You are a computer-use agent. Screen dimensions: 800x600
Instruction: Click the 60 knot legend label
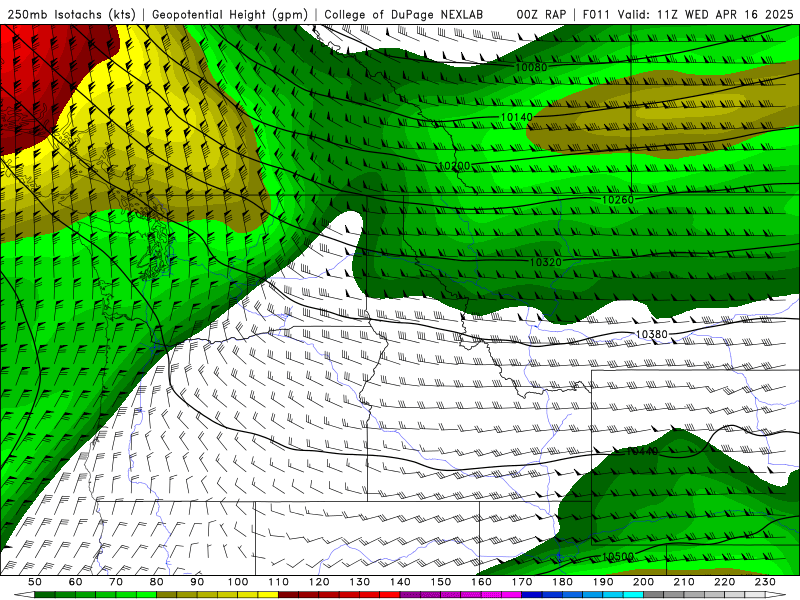pyautogui.click(x=76, y=582)
